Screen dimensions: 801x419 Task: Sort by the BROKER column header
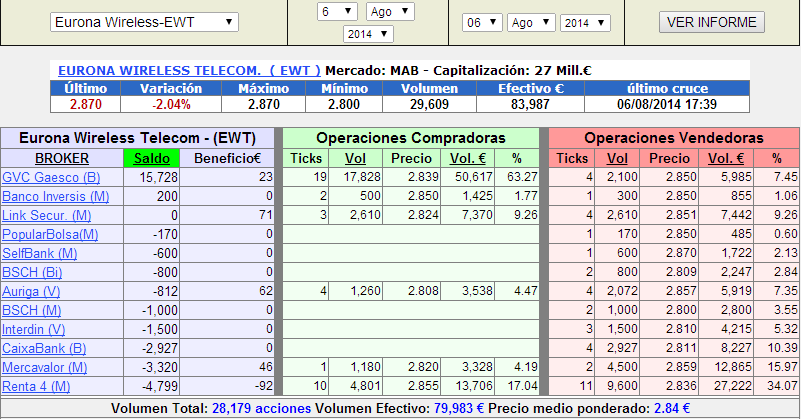(x=62, y=158)
